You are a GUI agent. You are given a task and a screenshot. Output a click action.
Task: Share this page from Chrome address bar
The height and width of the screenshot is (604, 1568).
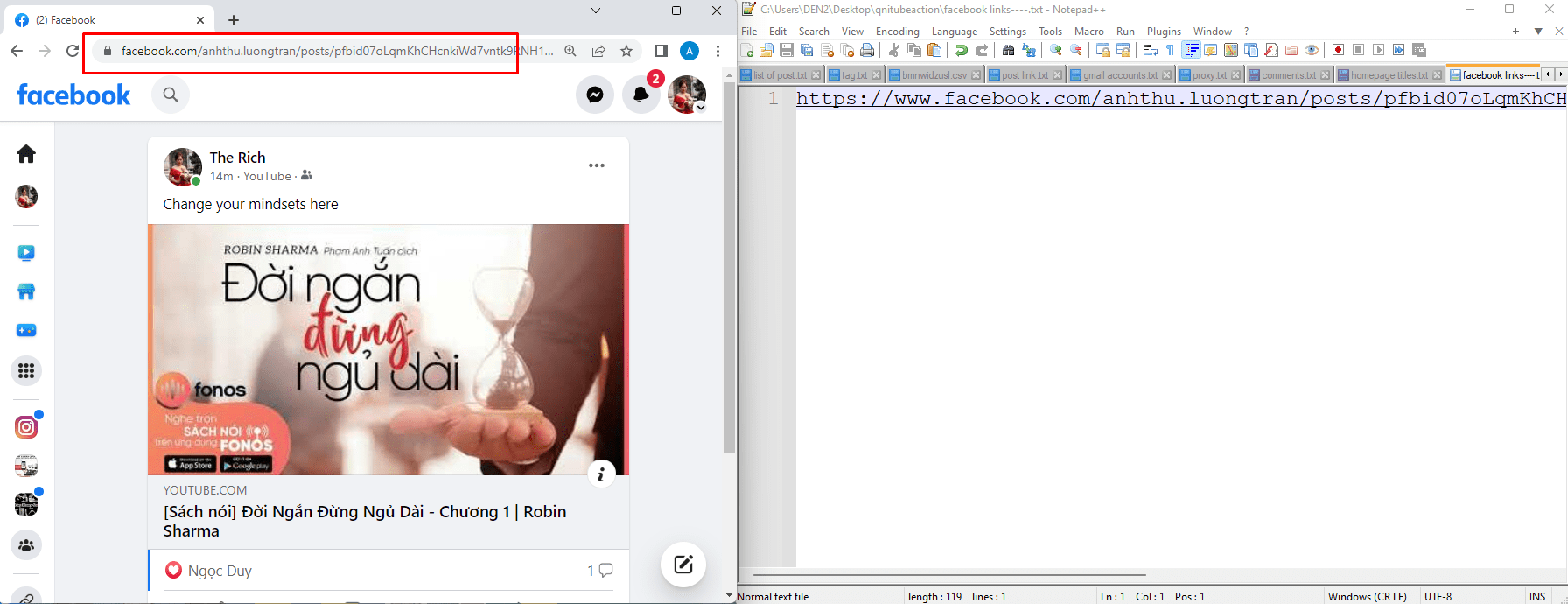[598, 51]
